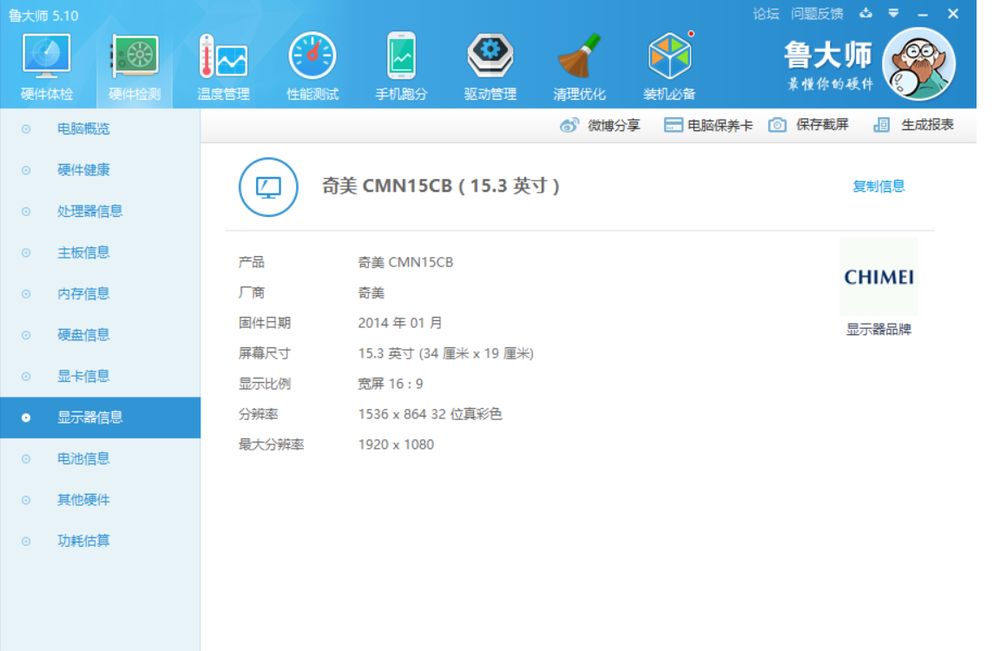Open 论坛 forum link

coord(766,14)
